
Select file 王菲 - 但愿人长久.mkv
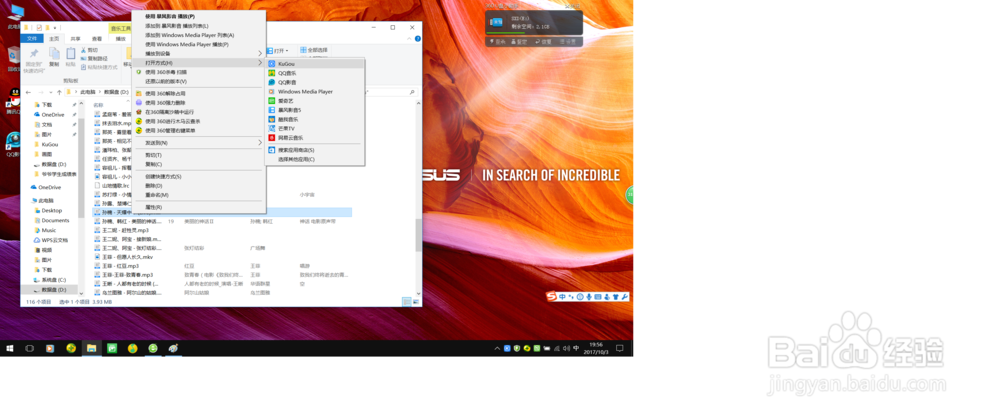128,257
